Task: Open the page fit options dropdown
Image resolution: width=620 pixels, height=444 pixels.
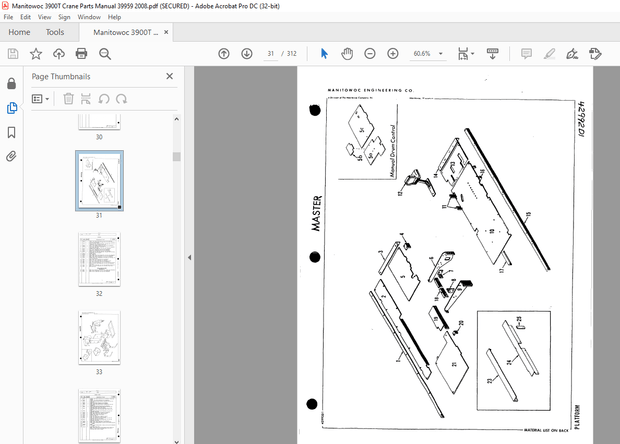Action: [466, 54]
